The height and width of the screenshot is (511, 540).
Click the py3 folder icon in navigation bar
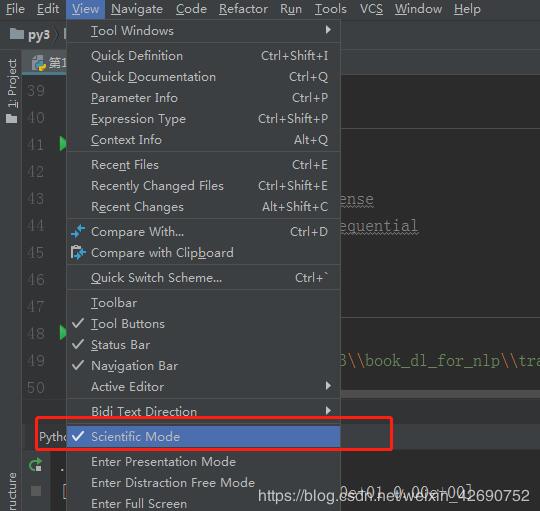17,34
